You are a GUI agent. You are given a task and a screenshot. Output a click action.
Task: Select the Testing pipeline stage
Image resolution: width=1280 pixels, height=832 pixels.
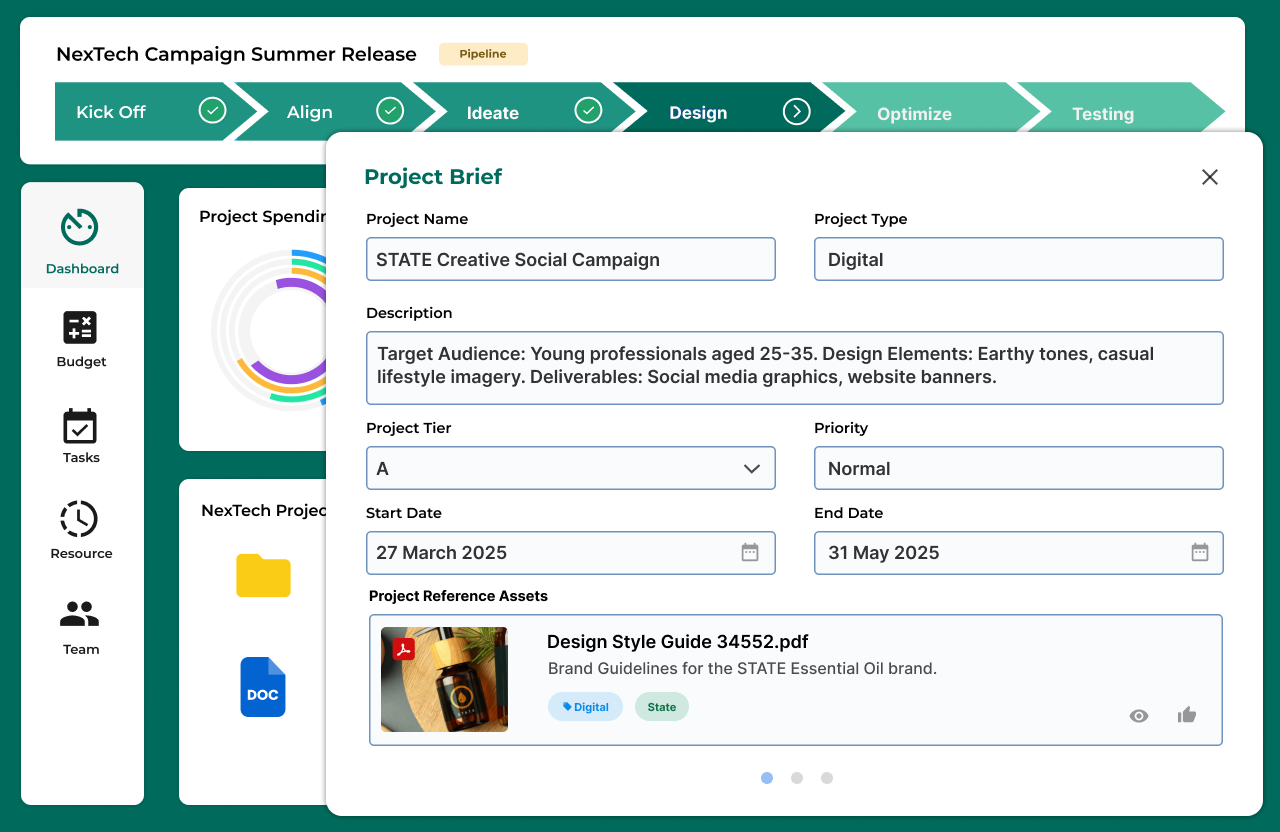point(1102,114)
